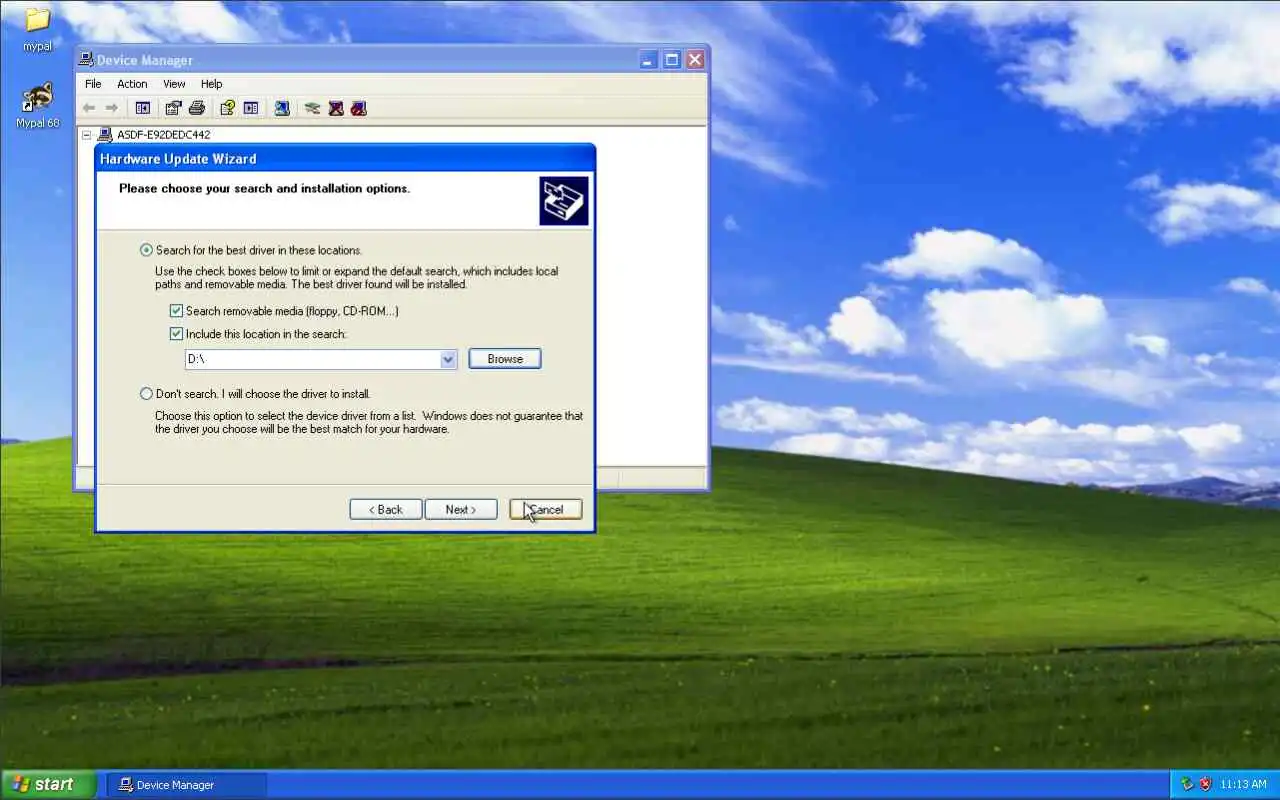1280x800 pixels.
Task: Close the Device Manager window
Action: point(695,60)
